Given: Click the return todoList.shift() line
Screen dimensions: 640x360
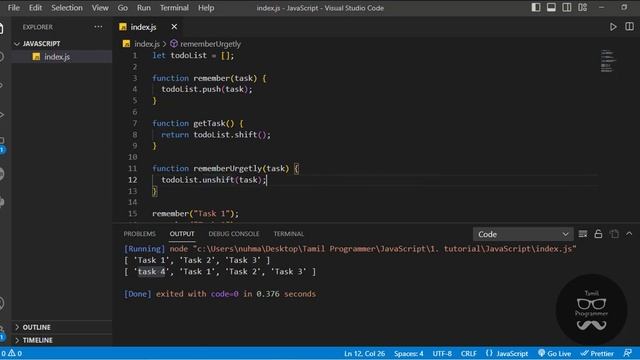Looking at the screenshot, I should [x=216, y=135].
